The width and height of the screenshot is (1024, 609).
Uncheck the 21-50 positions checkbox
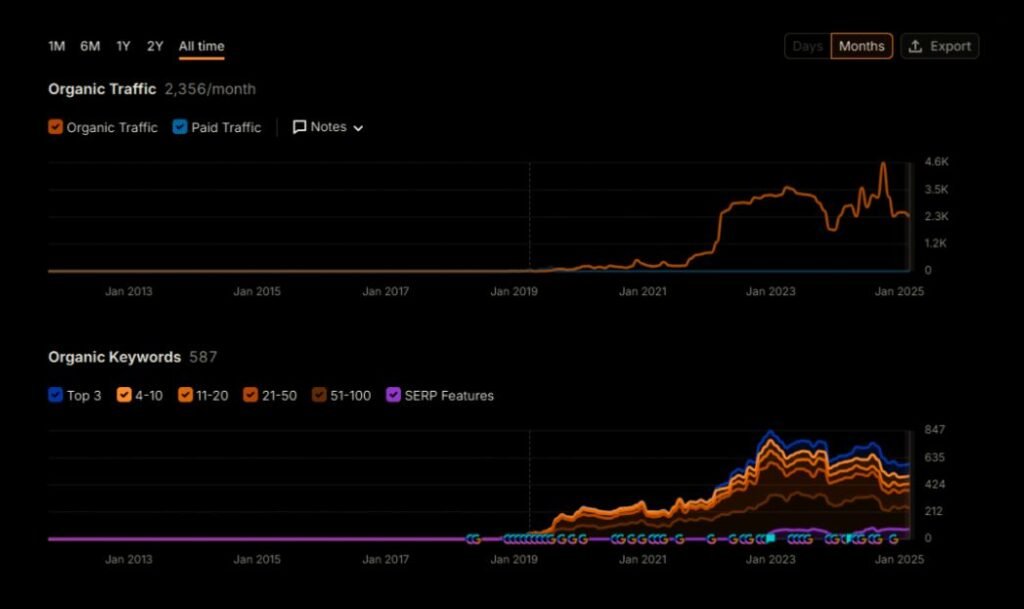tap(252, 395)
